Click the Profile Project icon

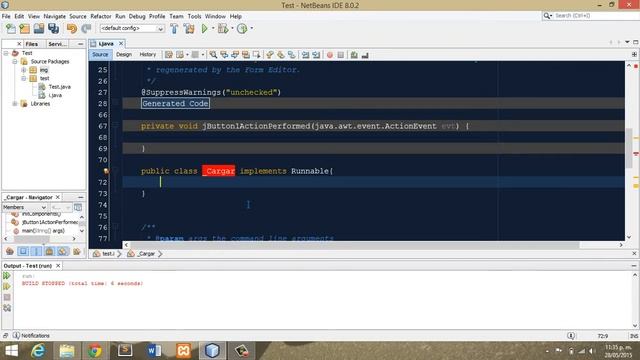click(x=242, y=28)
